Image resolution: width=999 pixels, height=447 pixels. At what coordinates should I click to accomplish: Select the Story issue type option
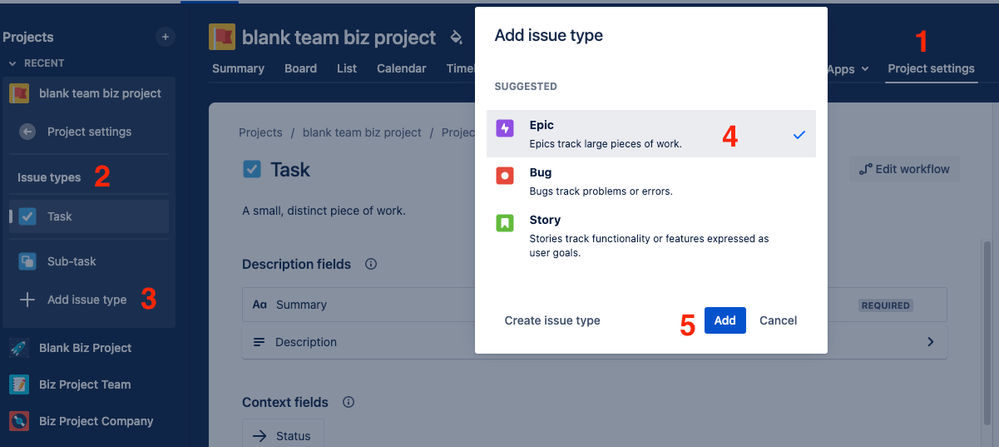(650, 237)
